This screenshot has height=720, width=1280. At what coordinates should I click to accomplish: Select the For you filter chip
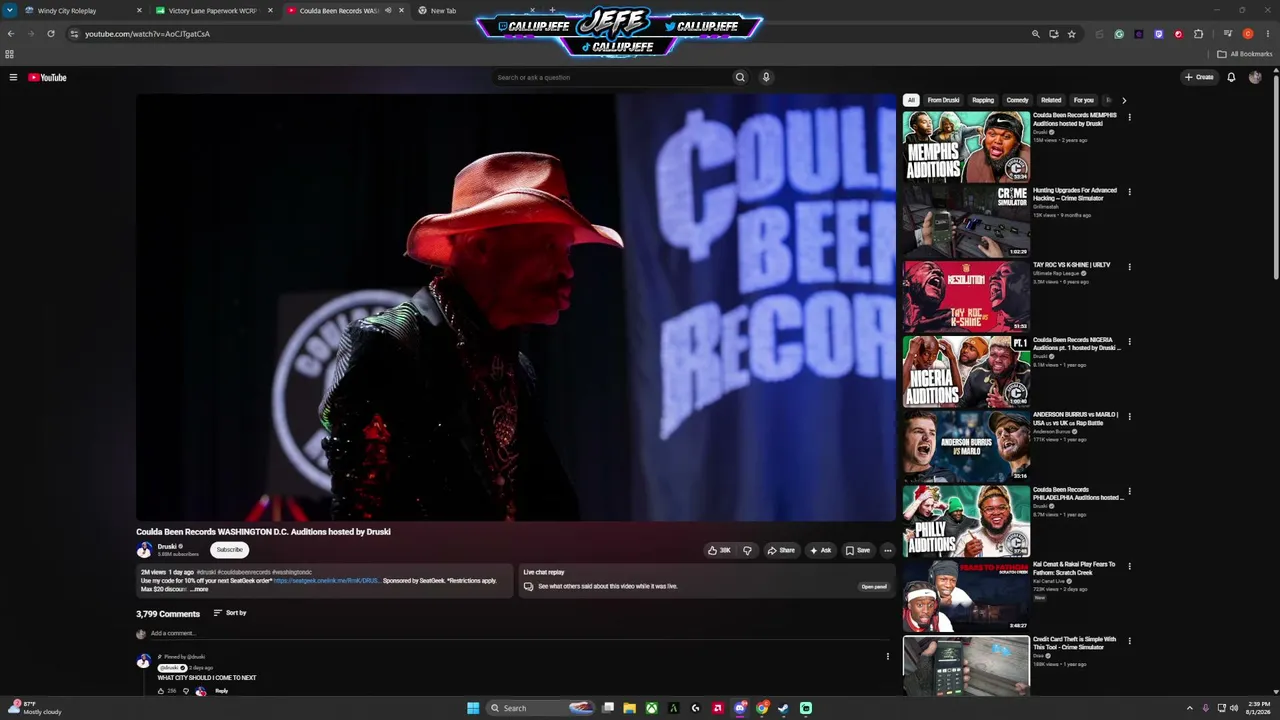click(x=1083, y=100)
